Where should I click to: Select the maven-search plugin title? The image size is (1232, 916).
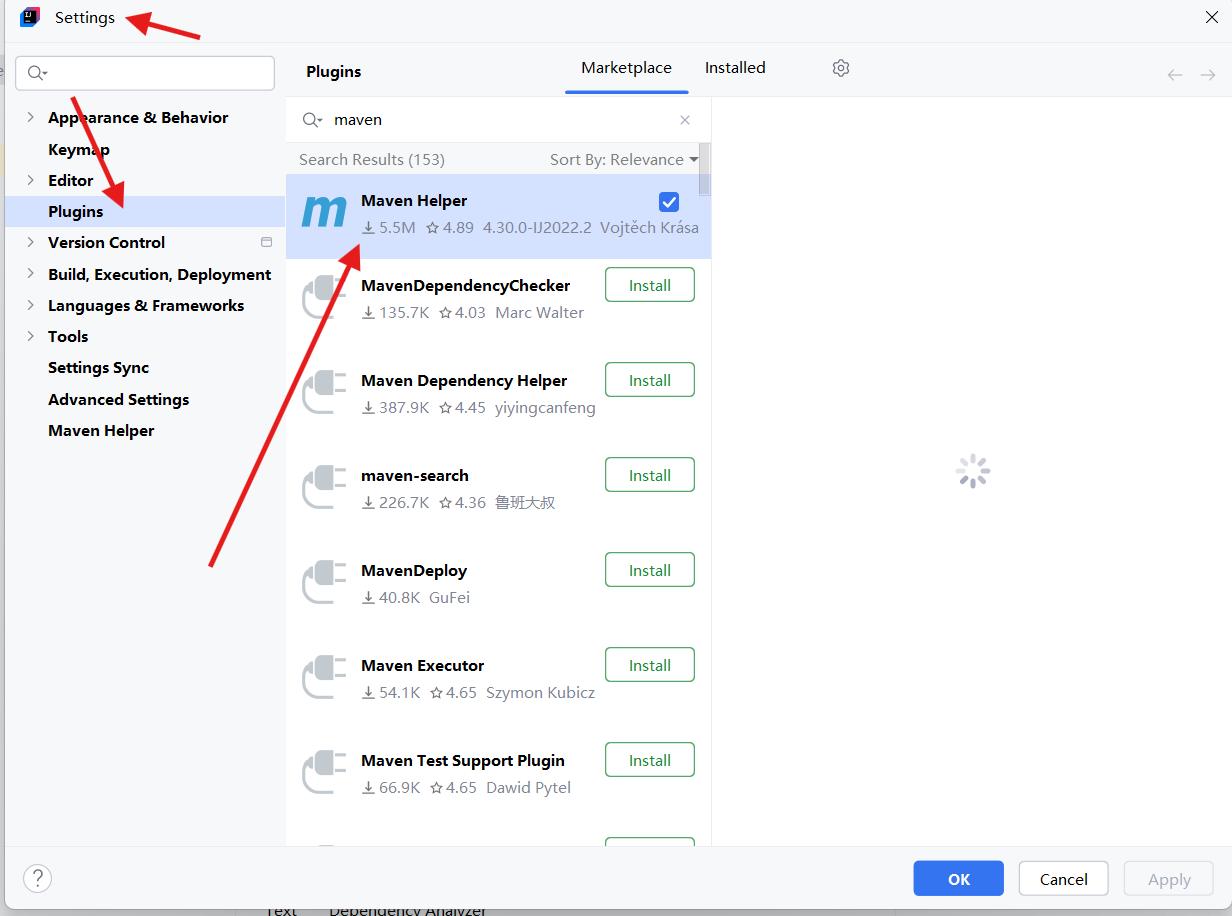pos(415,475)
